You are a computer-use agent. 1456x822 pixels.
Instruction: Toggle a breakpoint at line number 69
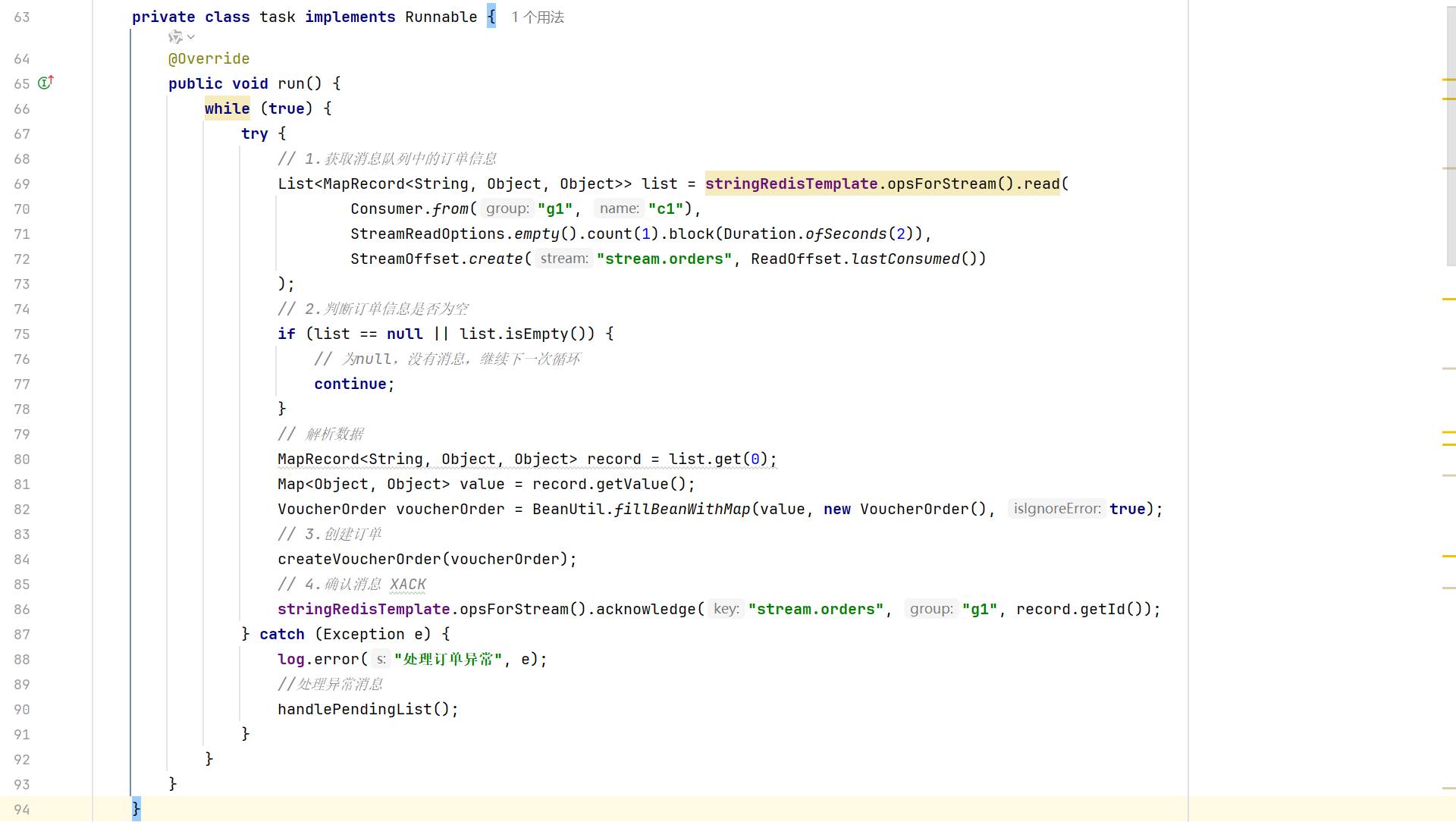click(22, 184)
